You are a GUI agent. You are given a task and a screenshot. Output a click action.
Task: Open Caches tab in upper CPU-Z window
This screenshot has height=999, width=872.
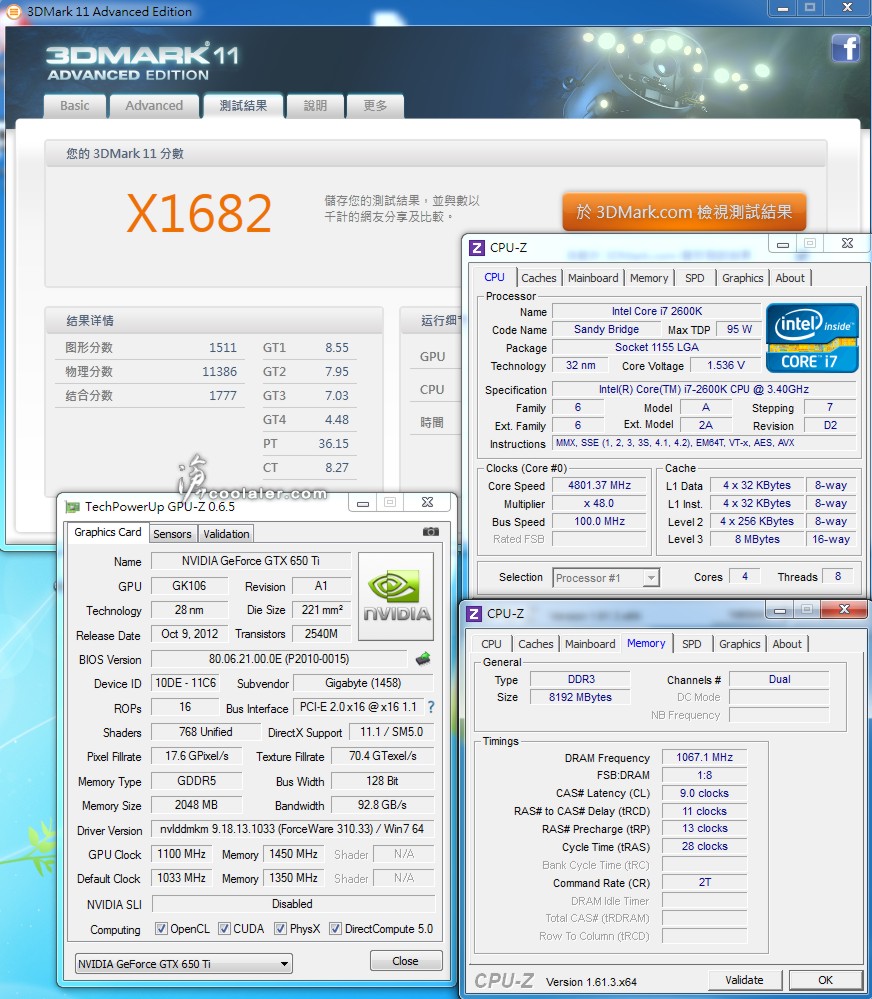[539, 278]
